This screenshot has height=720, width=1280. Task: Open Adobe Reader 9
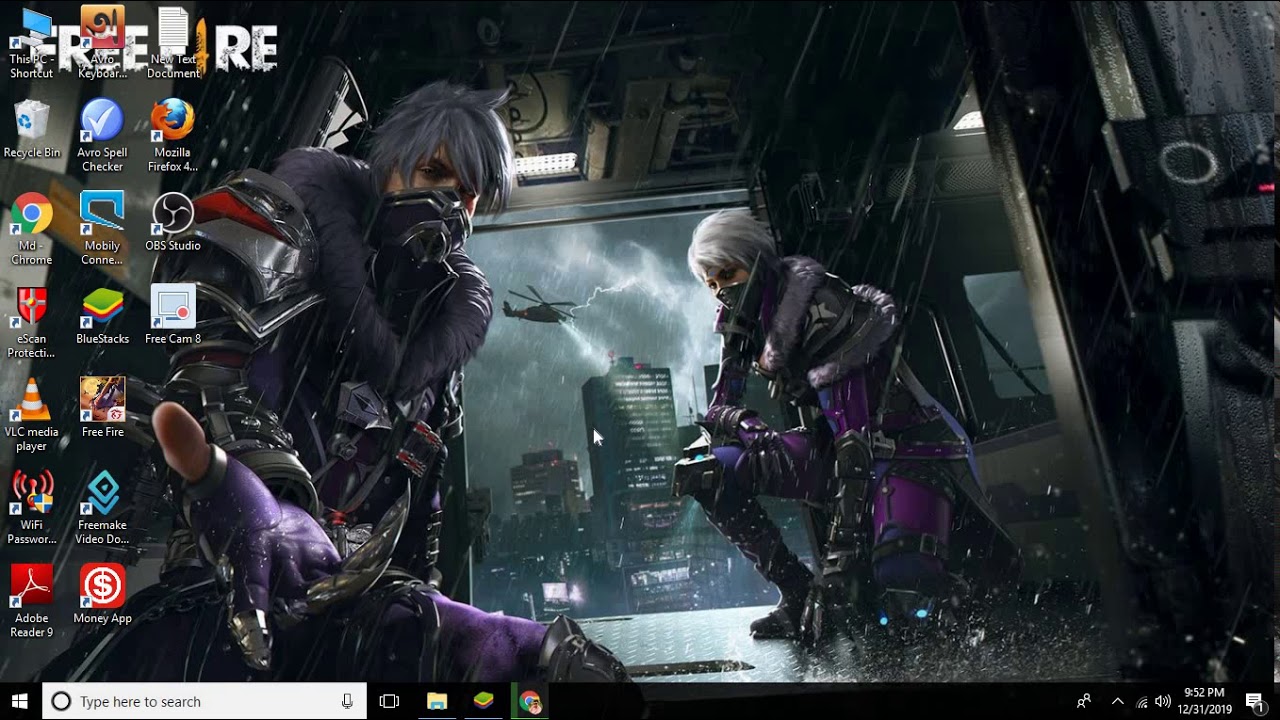point(32,601)
